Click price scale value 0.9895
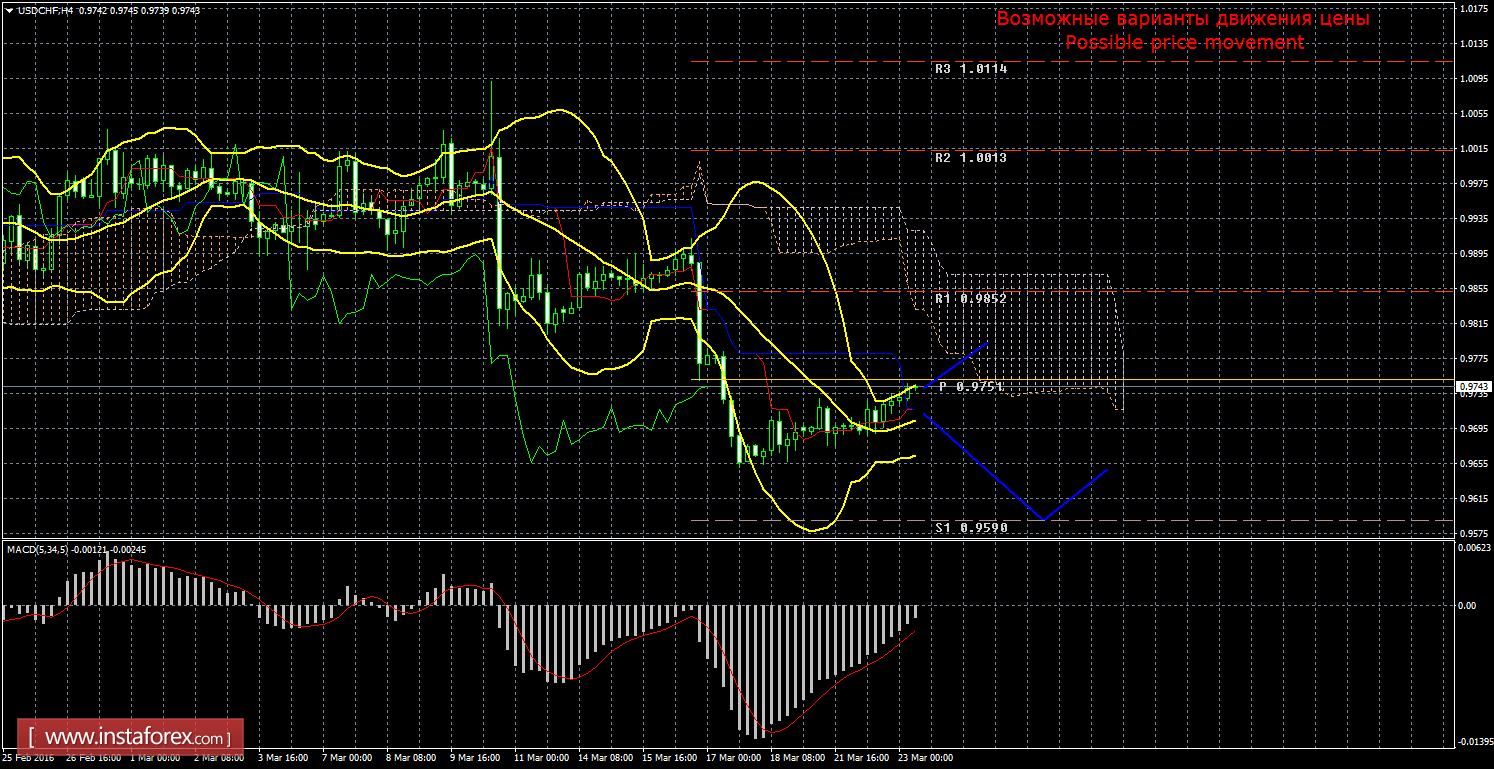Screen dimensions: 1494x769 (1474, 254)
